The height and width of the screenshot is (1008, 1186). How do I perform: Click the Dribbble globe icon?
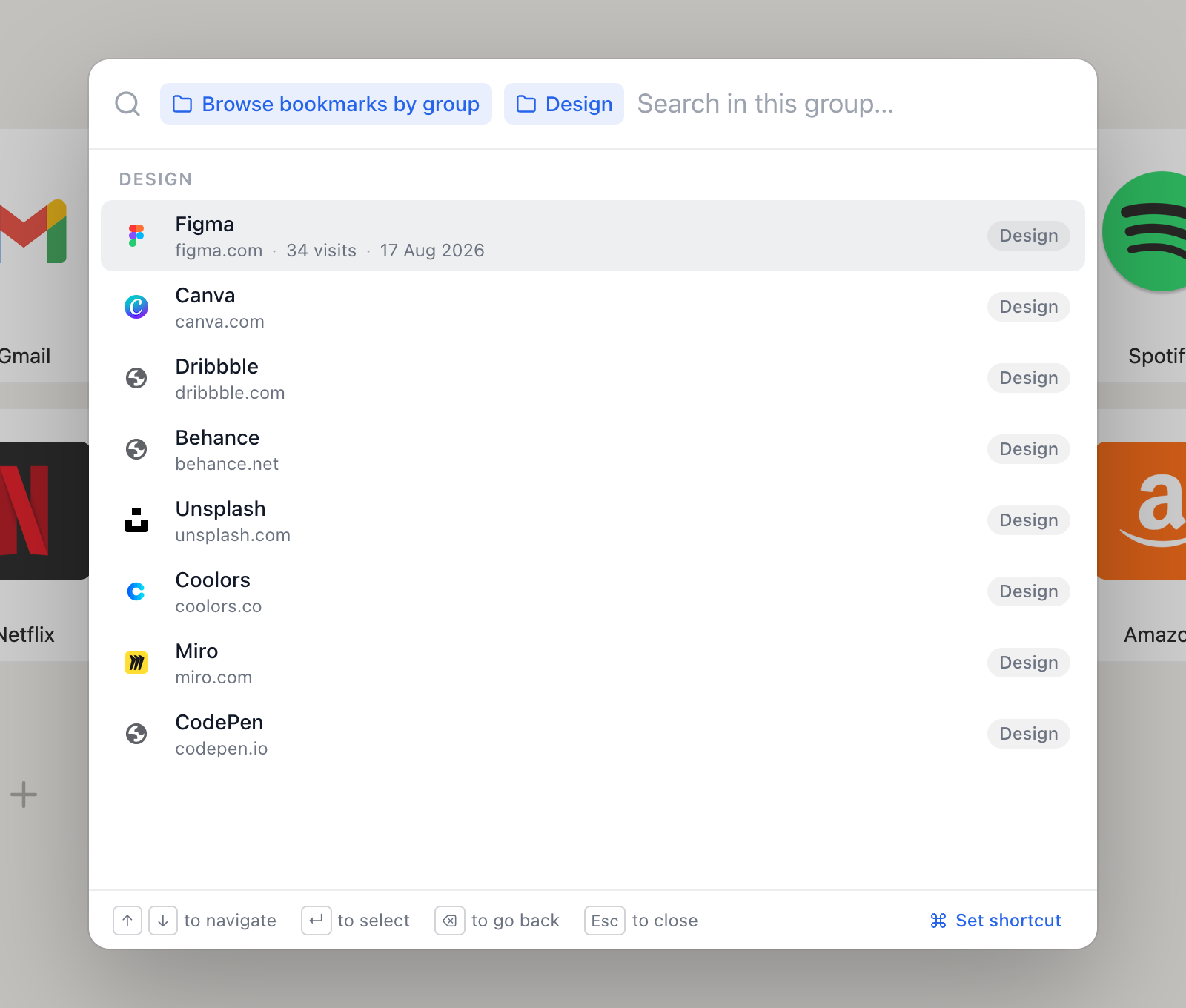136,378
